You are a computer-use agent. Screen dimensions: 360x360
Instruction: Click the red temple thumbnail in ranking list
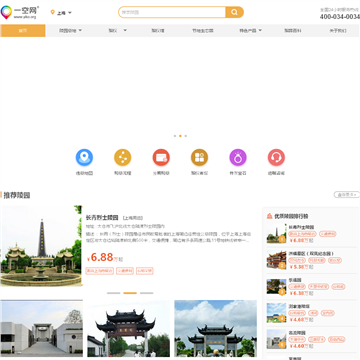point(276,260)
